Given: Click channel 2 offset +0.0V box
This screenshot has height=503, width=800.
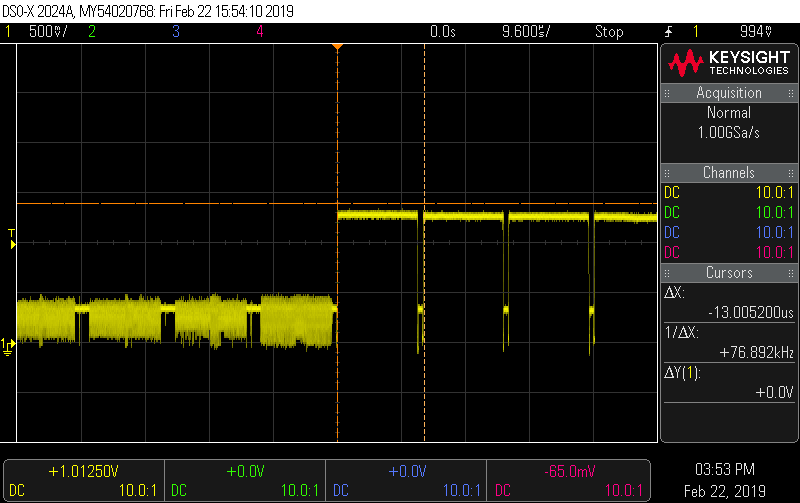Looking at the screenshot, I should [245, 481].
